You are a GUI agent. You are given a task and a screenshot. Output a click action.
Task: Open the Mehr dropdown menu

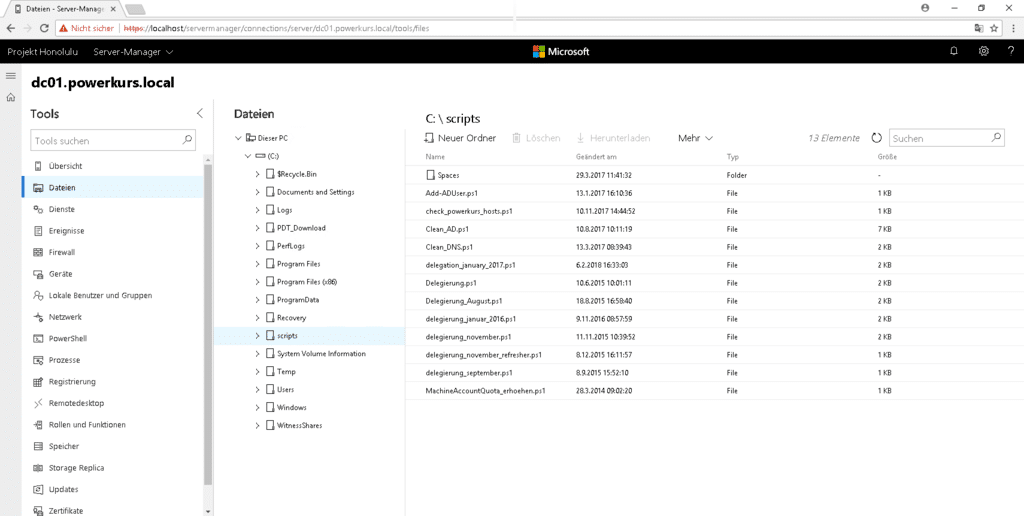pos(695,138)
